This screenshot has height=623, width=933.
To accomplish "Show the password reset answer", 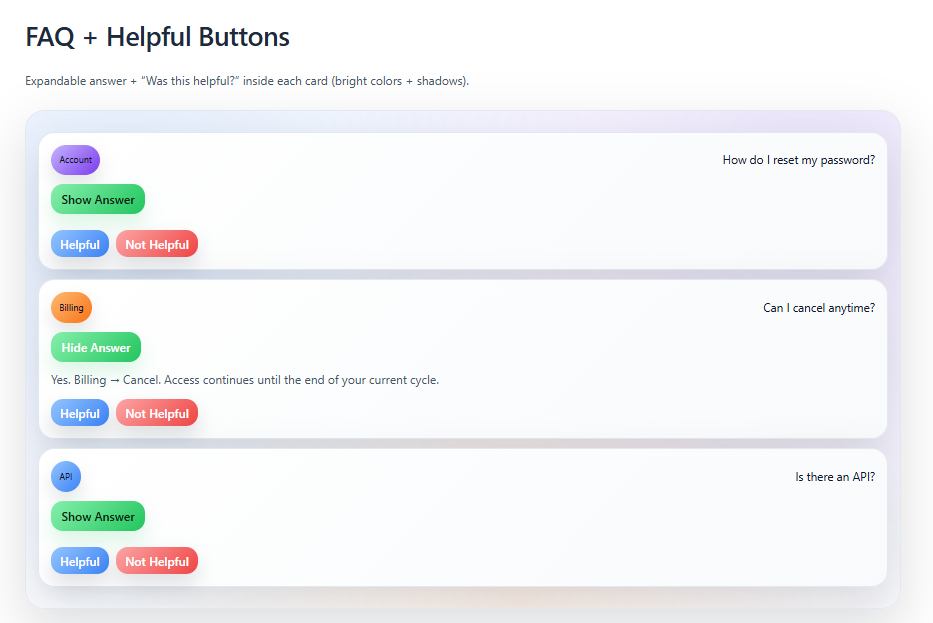I will [x=97, y=199].
